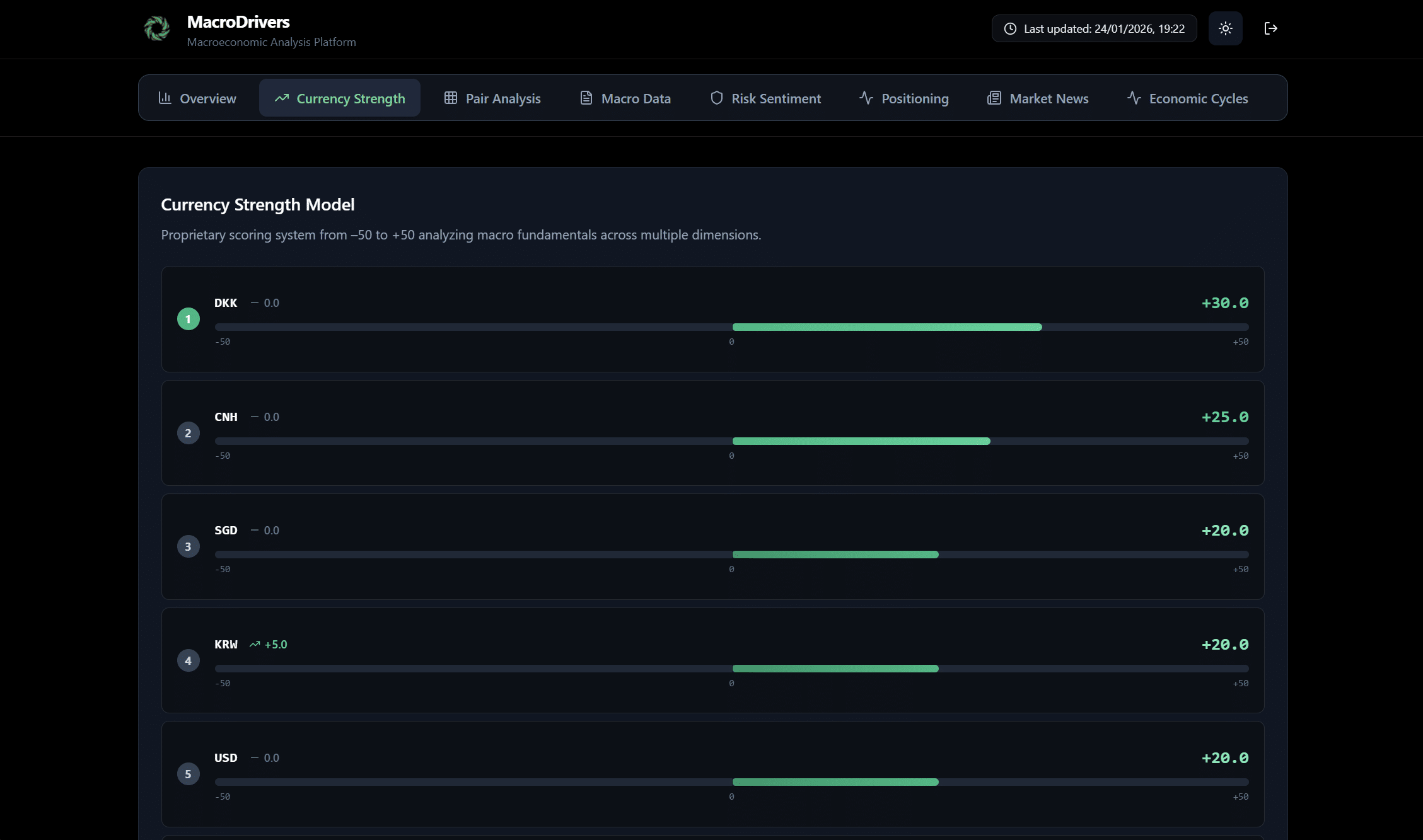Viewport: 1423px width, 840px height.
Task: Click the Market News newspaper icon
Action: (994, 98)
